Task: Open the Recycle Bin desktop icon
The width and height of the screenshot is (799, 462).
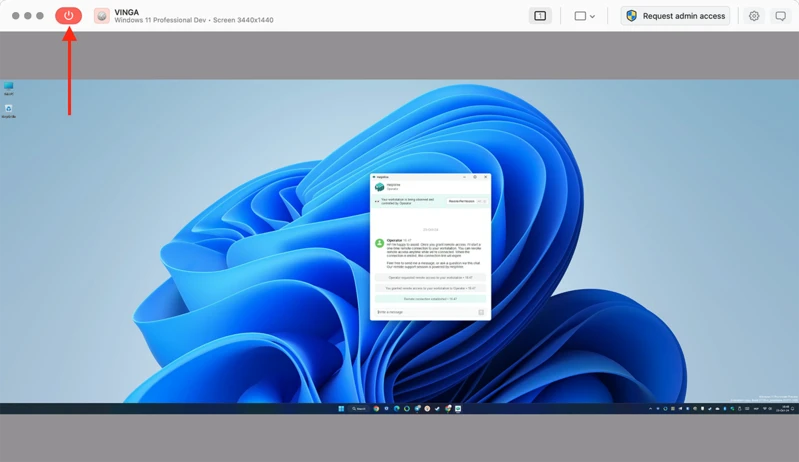Action: click(x=9, y=111)
